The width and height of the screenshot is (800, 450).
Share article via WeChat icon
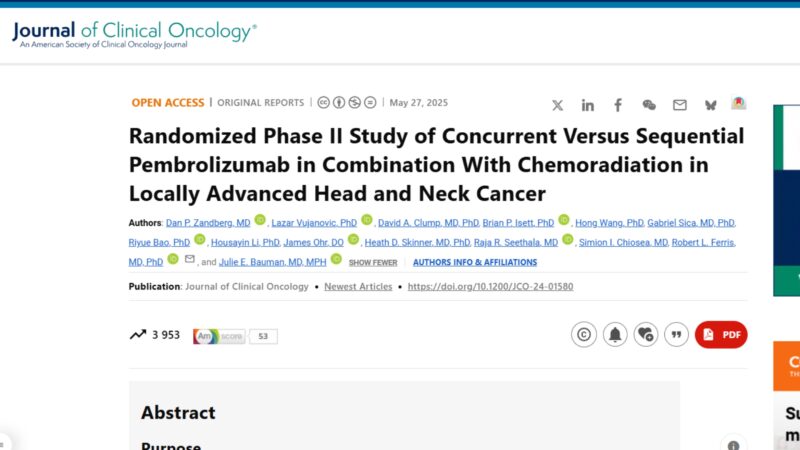coord(649,105)
